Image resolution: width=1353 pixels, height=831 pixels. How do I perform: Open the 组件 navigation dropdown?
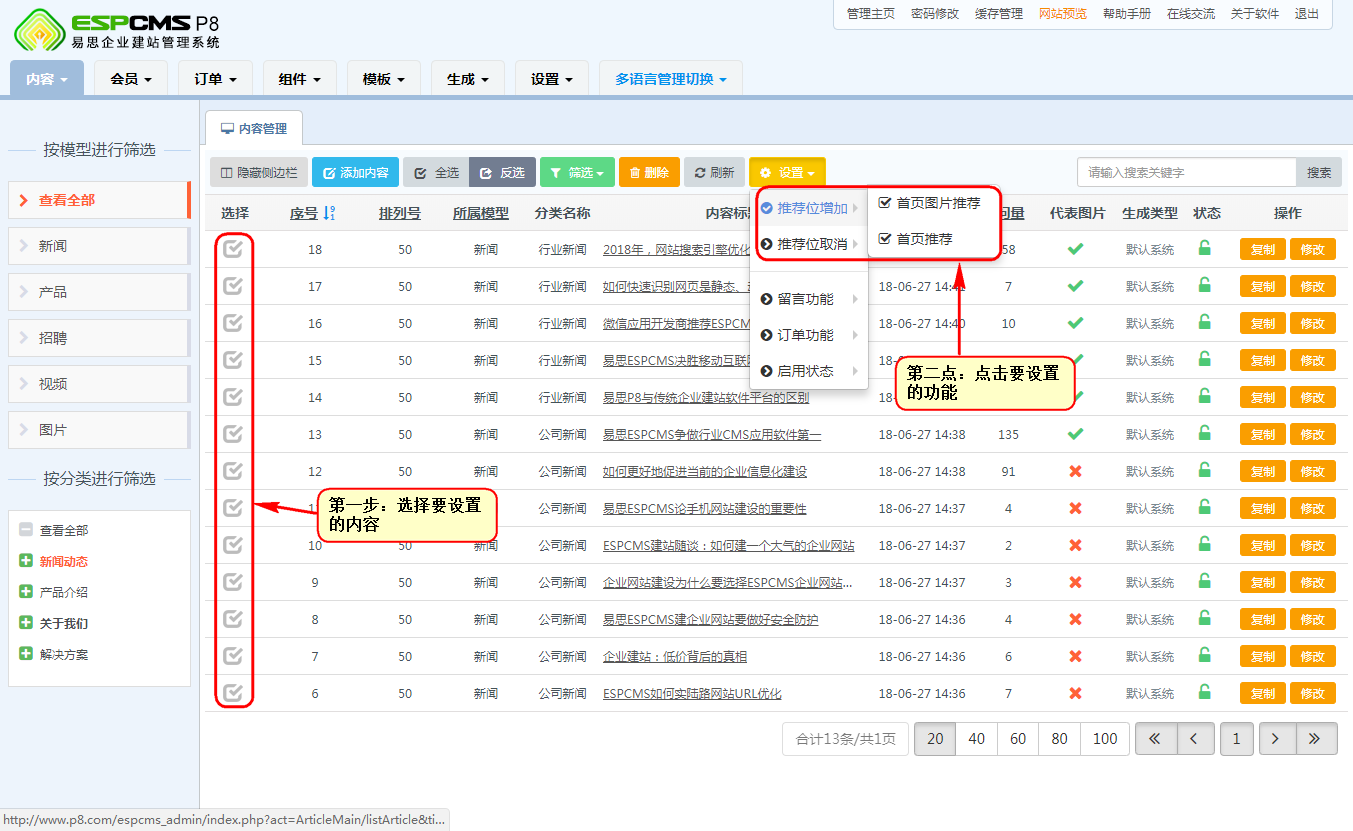coord(299,79)
